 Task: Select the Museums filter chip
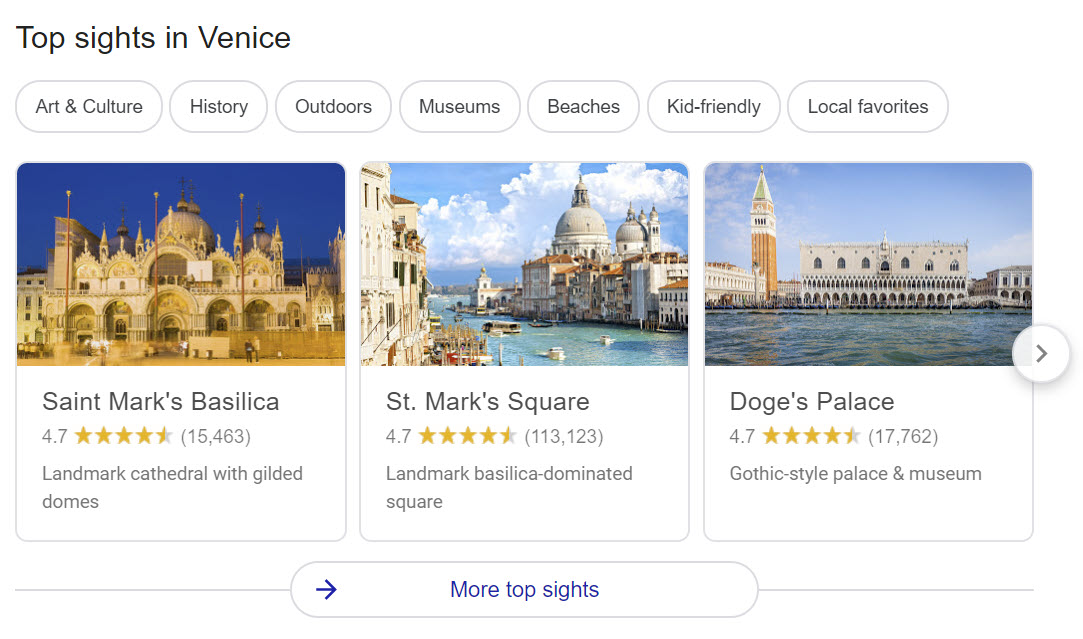459,107
